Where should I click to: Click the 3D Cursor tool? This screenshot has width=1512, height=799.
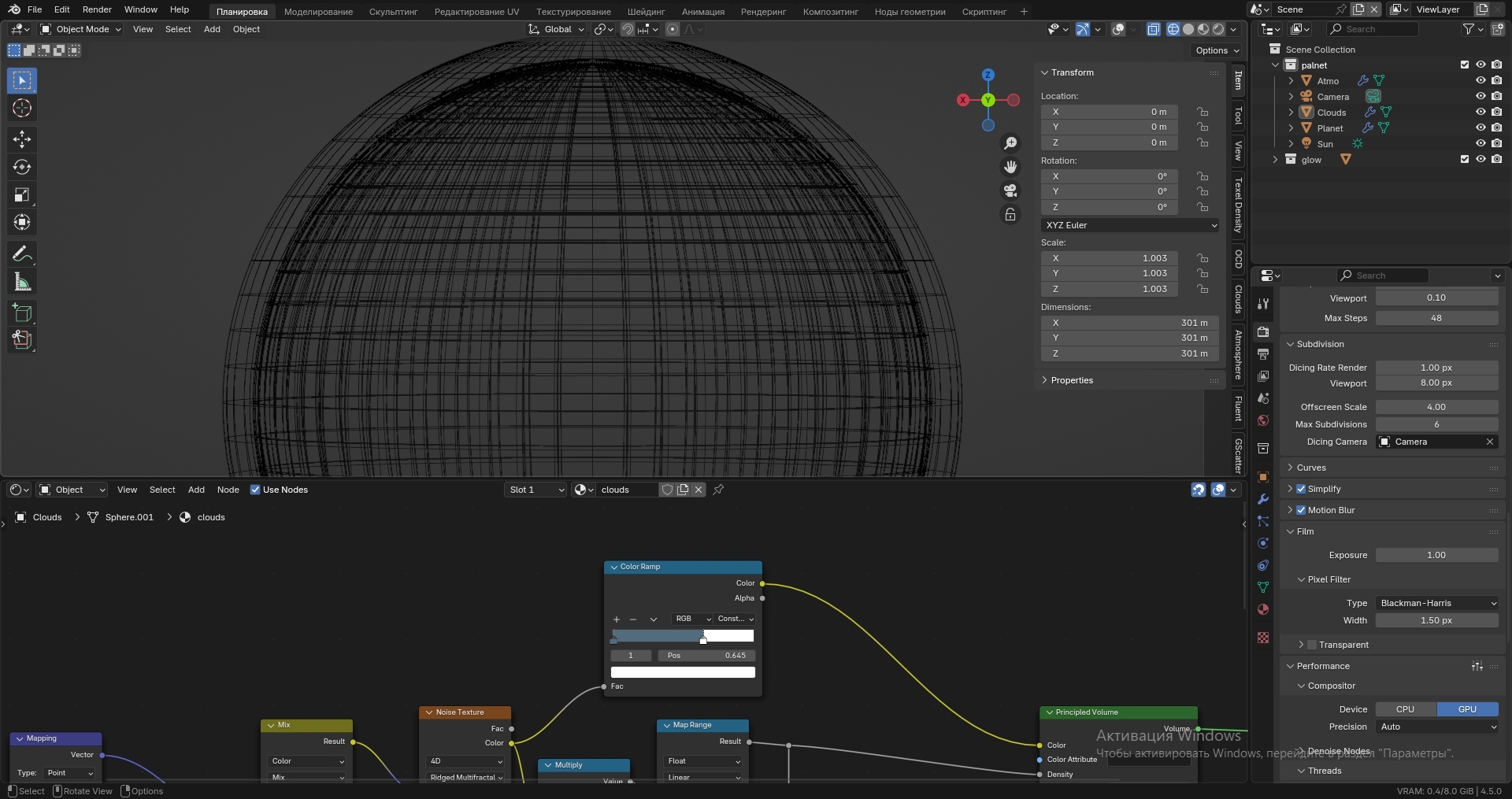pos(22,108)
